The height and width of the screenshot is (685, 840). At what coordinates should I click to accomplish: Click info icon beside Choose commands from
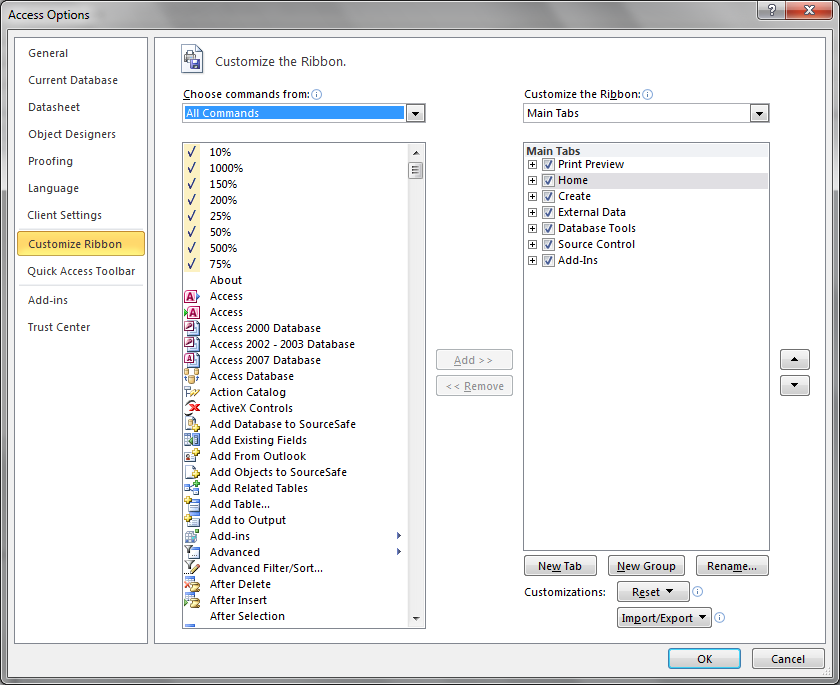(x=317, y=94)
